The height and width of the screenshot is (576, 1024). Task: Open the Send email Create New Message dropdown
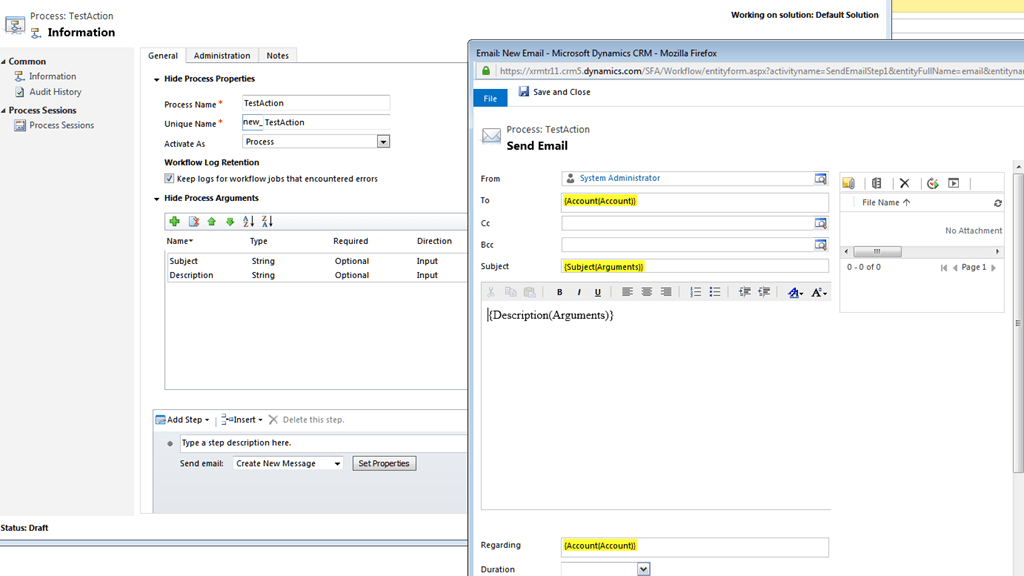coord(337,464)
